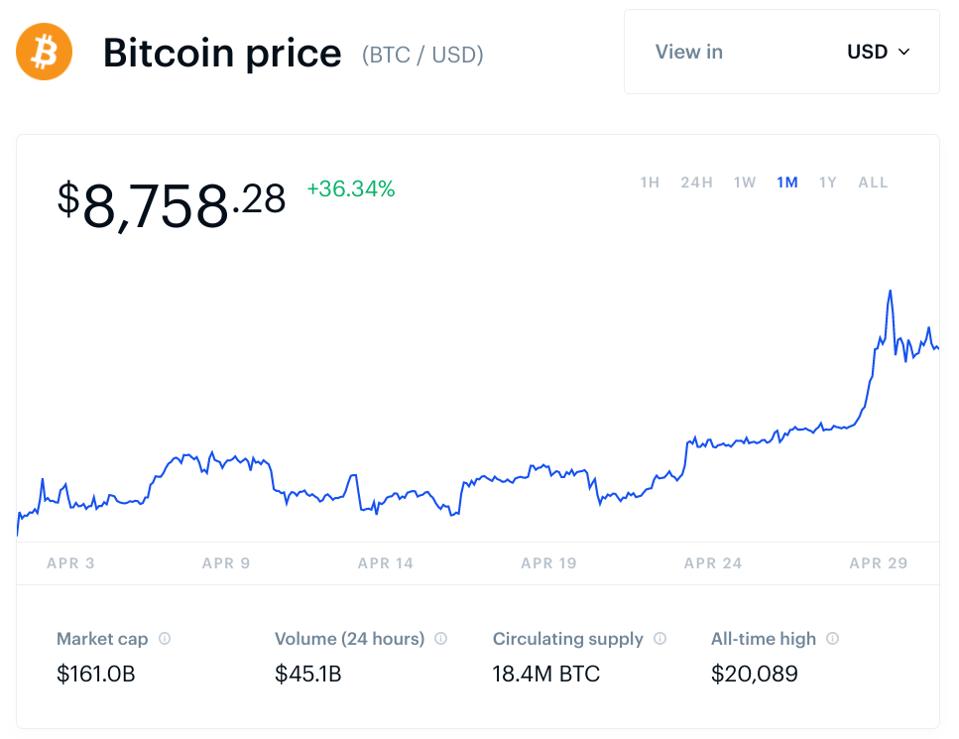Image resolution: width=959 pixels, height=739 pixels.
Task: Select the currently active 1M tab
Action: (787, 182)
